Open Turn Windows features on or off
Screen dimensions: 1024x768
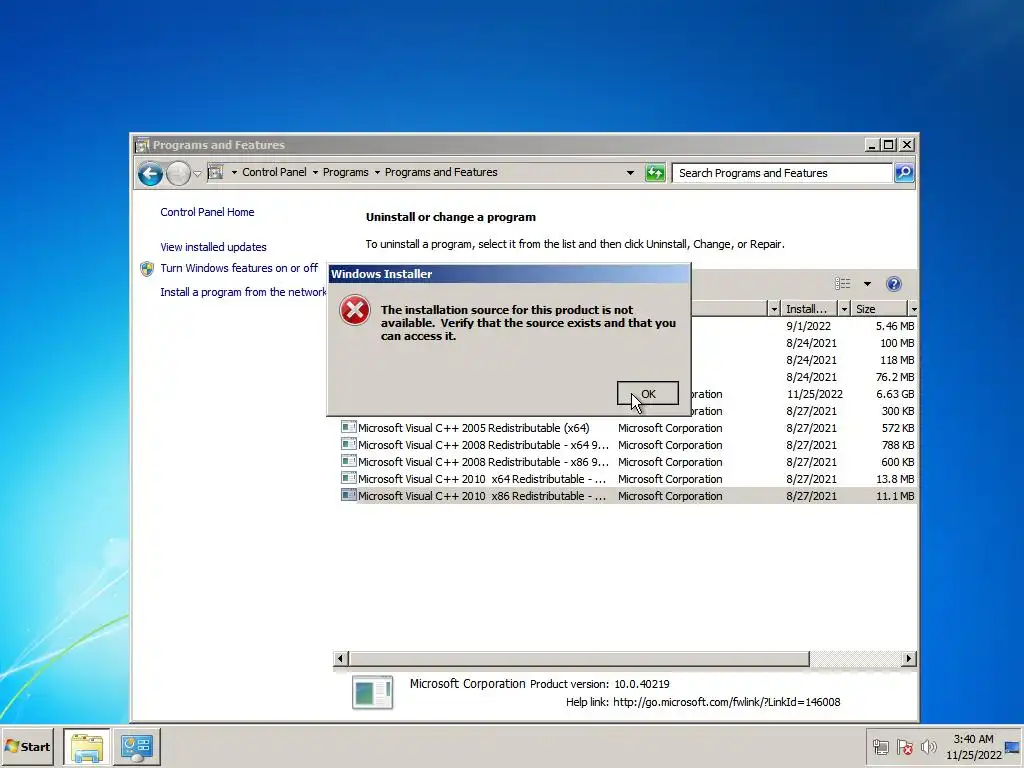(239, 268)
